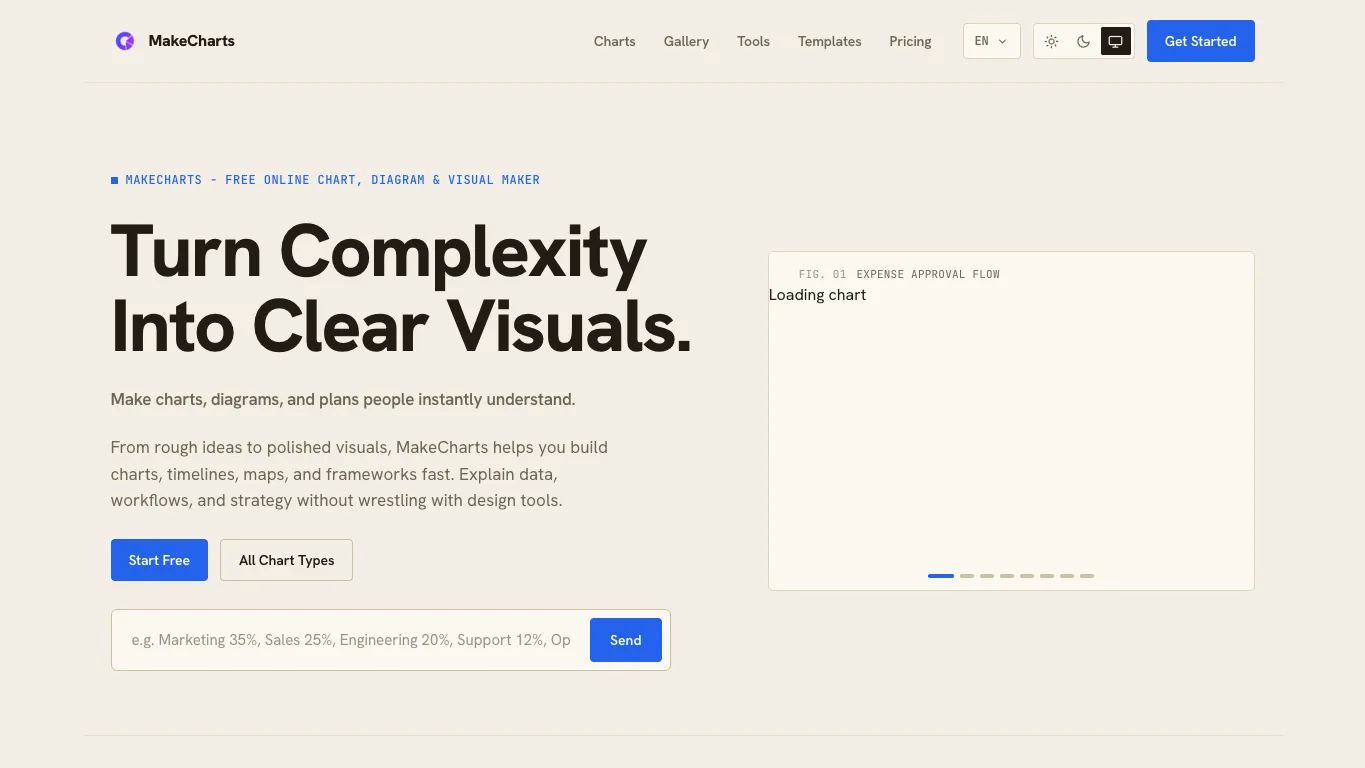The image size is (1365, 768).
Task: Click the MakeCharts brand name text
Action: pyautogui.click(x=191, y=41)
